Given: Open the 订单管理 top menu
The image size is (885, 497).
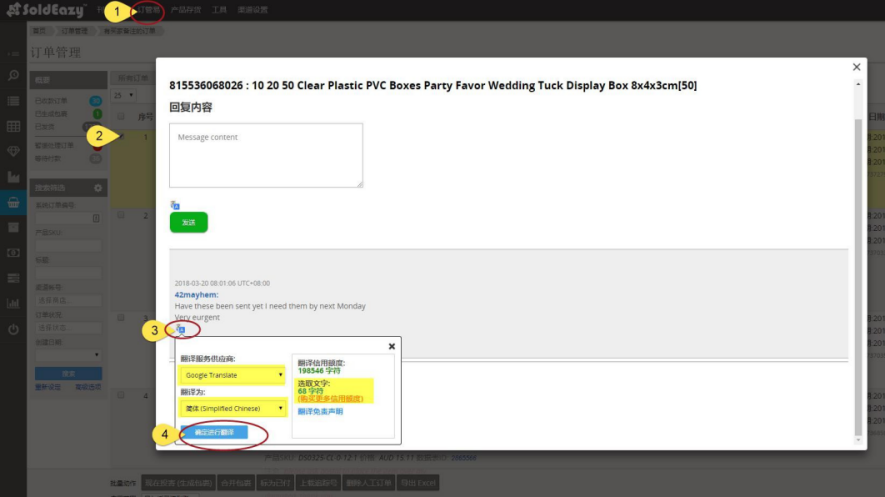Looking at the screenshot, I should (148, 10).
